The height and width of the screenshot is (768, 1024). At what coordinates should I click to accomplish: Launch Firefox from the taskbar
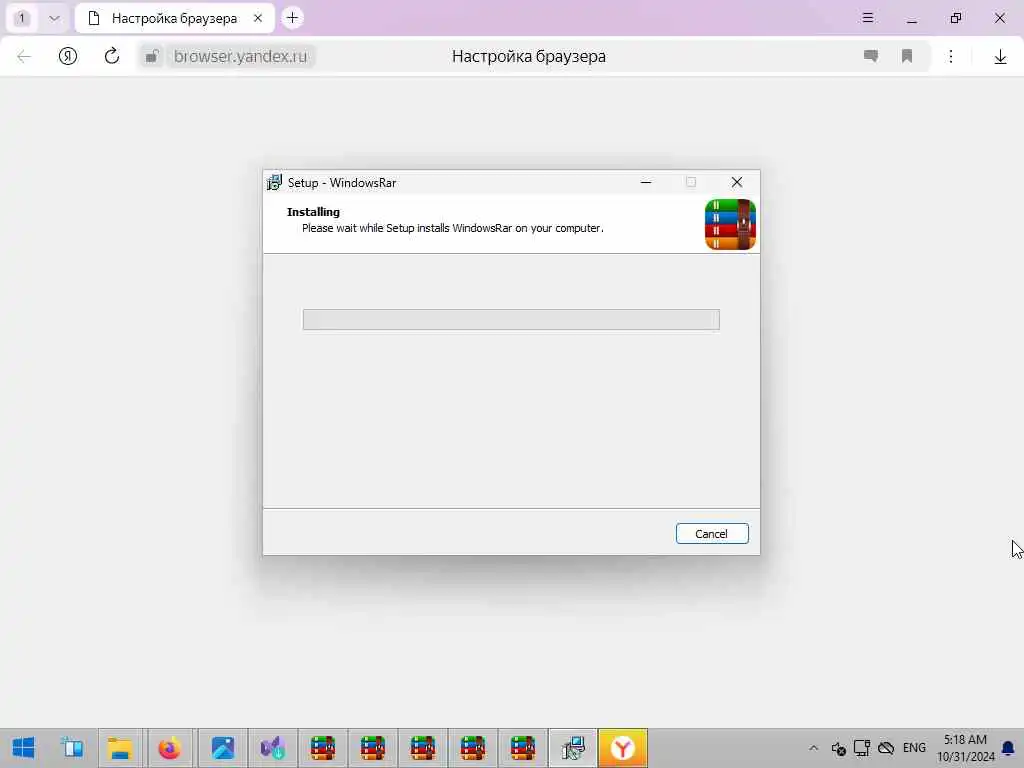[x=170, y=748]
